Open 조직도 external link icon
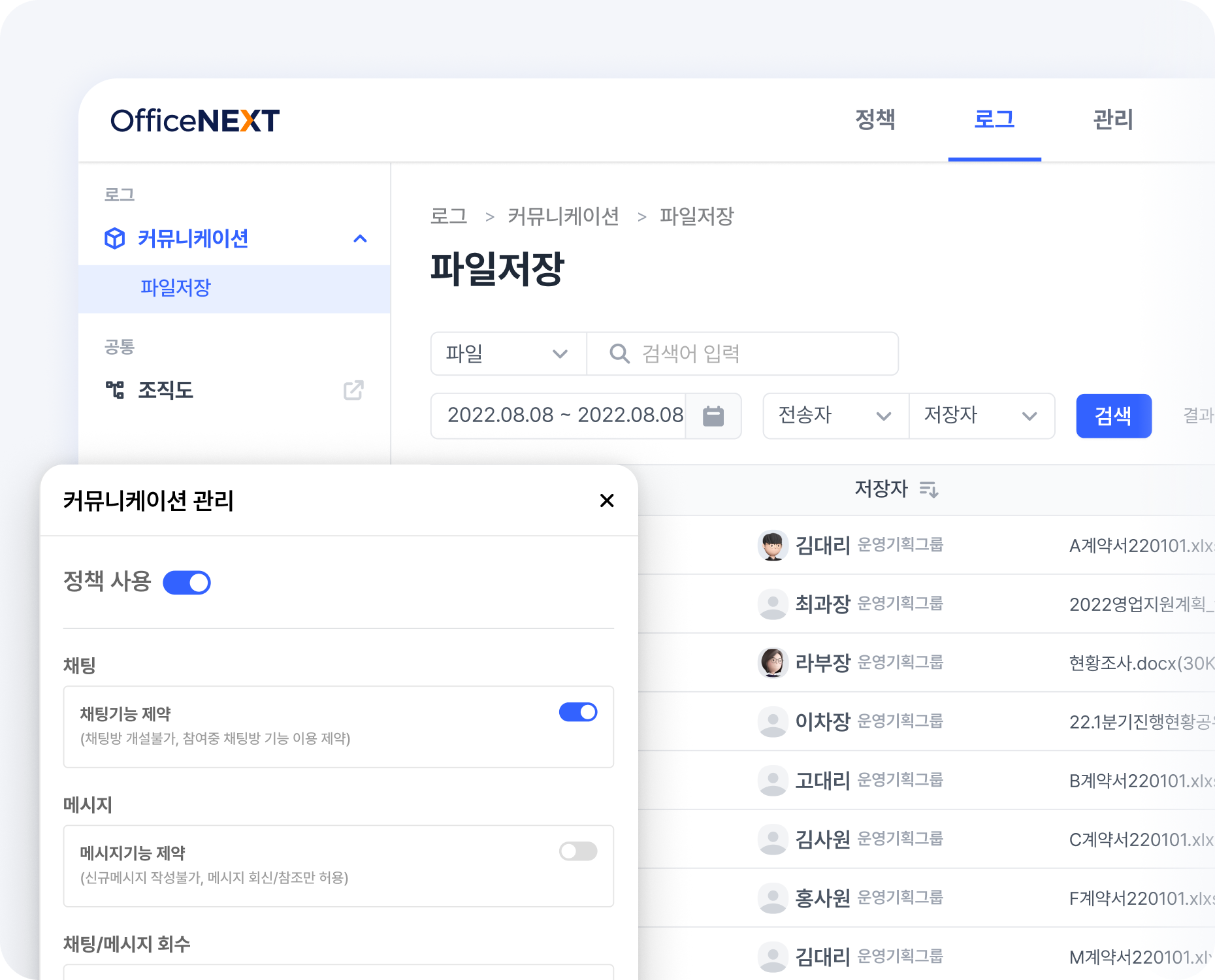This screenshot has height=980, width=1215. coord(353,390)
